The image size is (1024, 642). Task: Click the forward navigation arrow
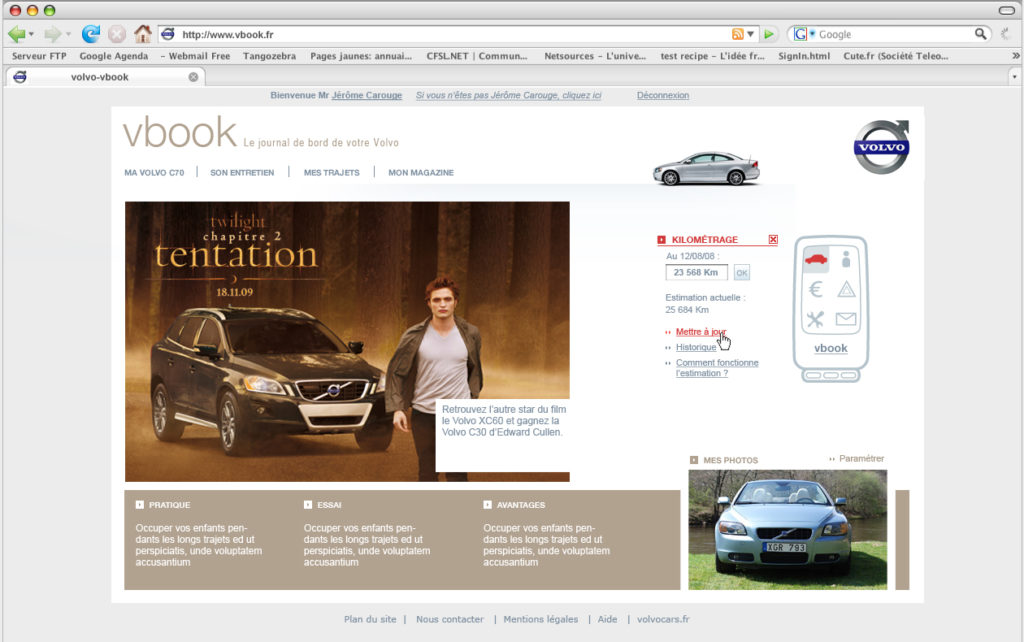coord(52,34)
